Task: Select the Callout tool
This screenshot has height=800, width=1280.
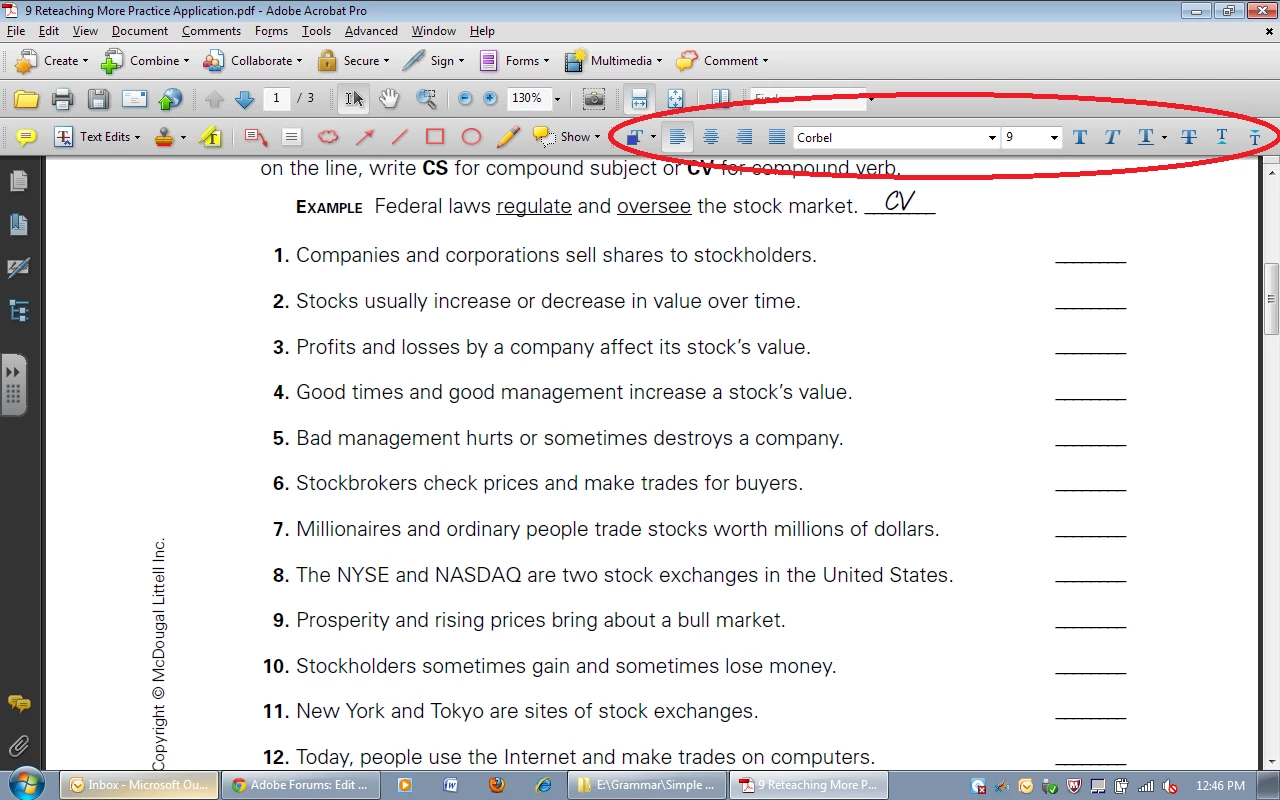Action: pyautogui.click(x=256, y=137)
